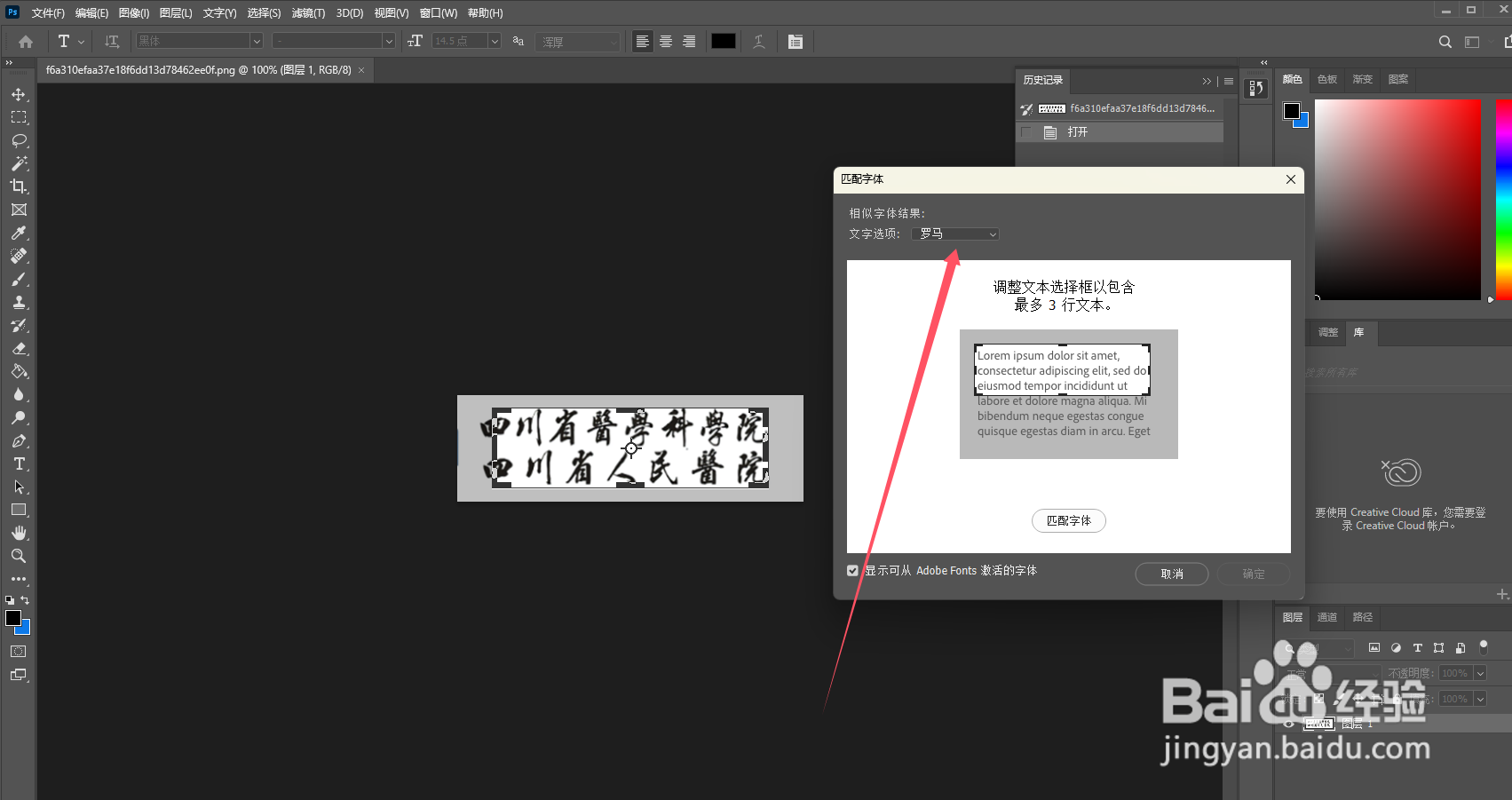This screenshot has height=800, width=1512.
Task: Select the 打开 history state
Action: point(1078,131)
